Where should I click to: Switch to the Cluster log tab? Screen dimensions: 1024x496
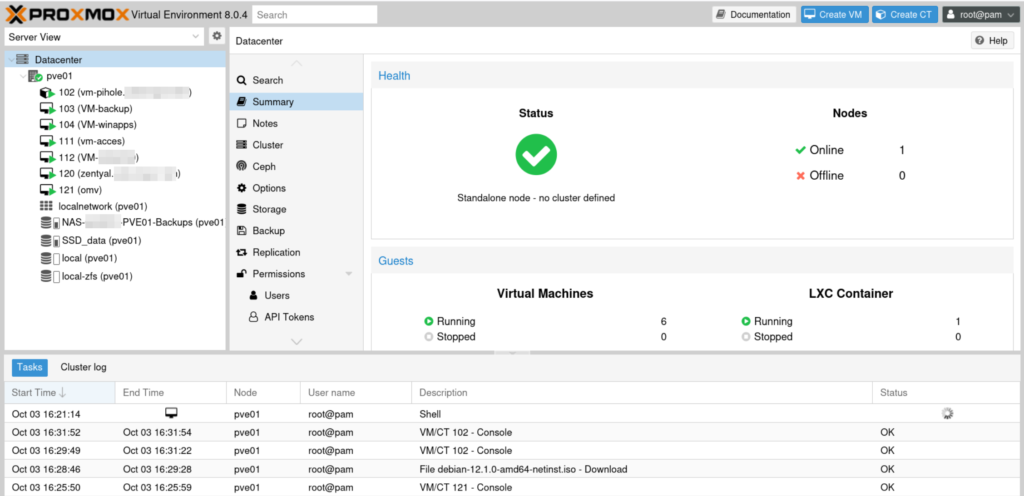[83, 367]
